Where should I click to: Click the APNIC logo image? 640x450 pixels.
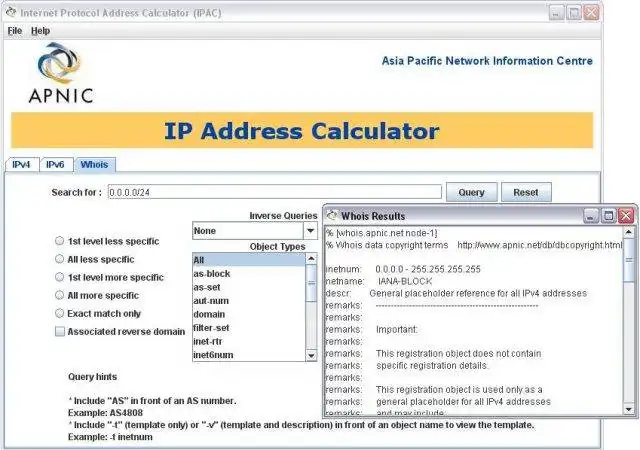(61, 73)
